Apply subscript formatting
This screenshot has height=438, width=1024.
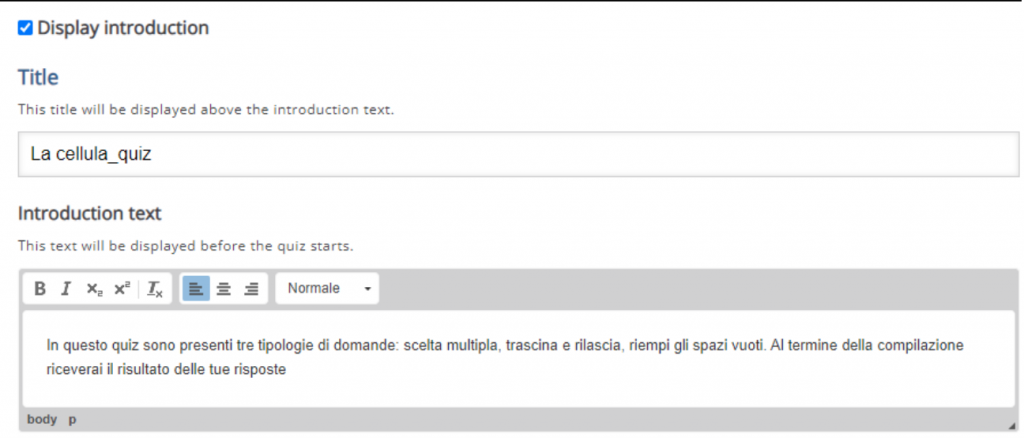(x=94, y=289)
